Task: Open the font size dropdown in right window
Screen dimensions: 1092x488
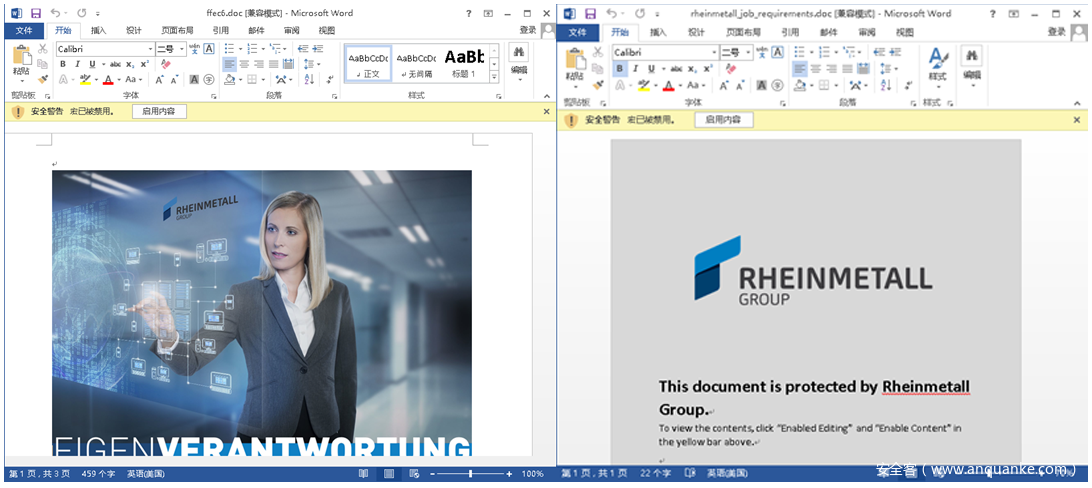Action: (x=747, y=53)
